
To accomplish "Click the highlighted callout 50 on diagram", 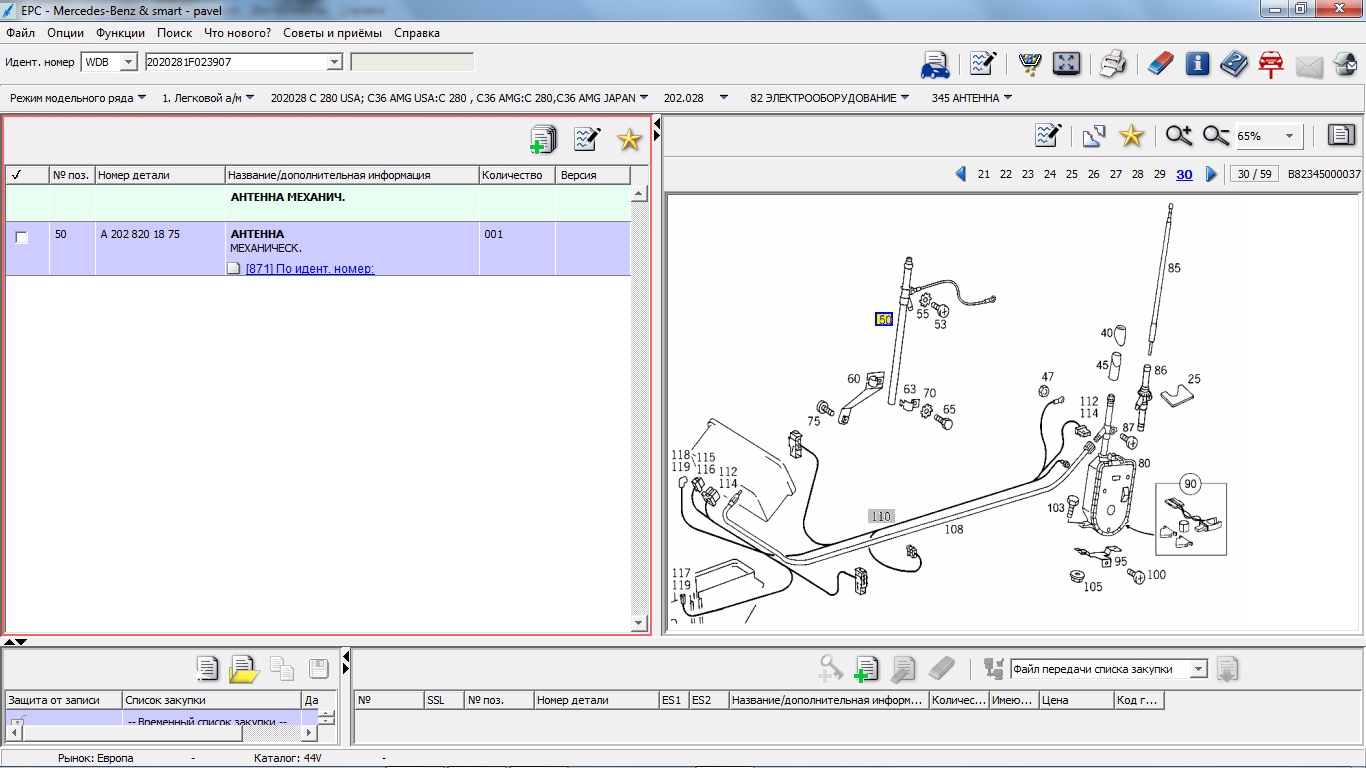I will pos(884,319).
